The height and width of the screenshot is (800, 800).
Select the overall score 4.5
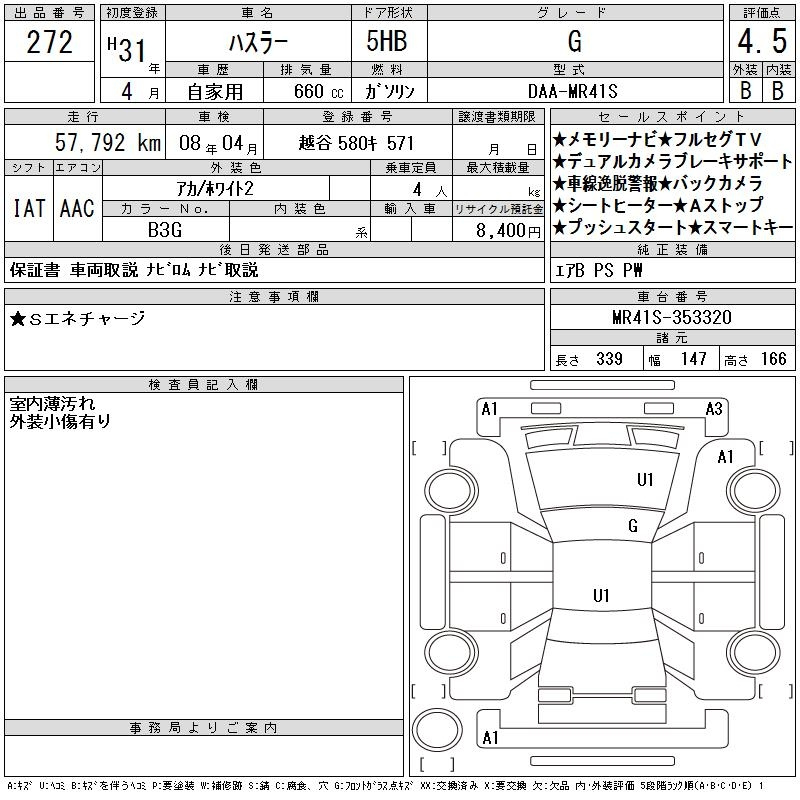point(762,42)
